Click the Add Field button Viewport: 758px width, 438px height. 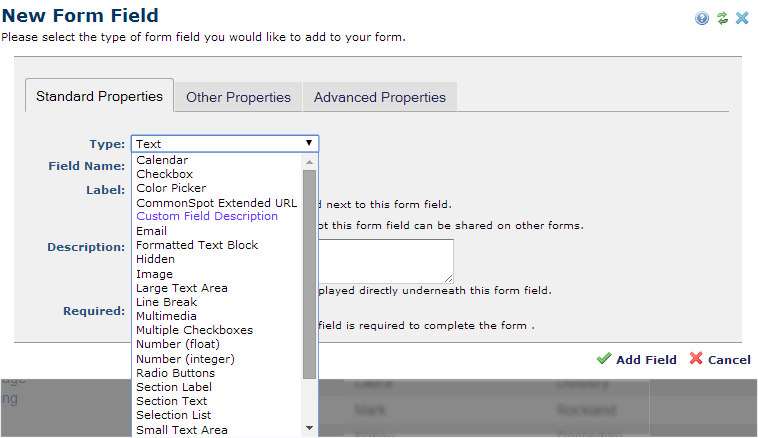point(636,360)
